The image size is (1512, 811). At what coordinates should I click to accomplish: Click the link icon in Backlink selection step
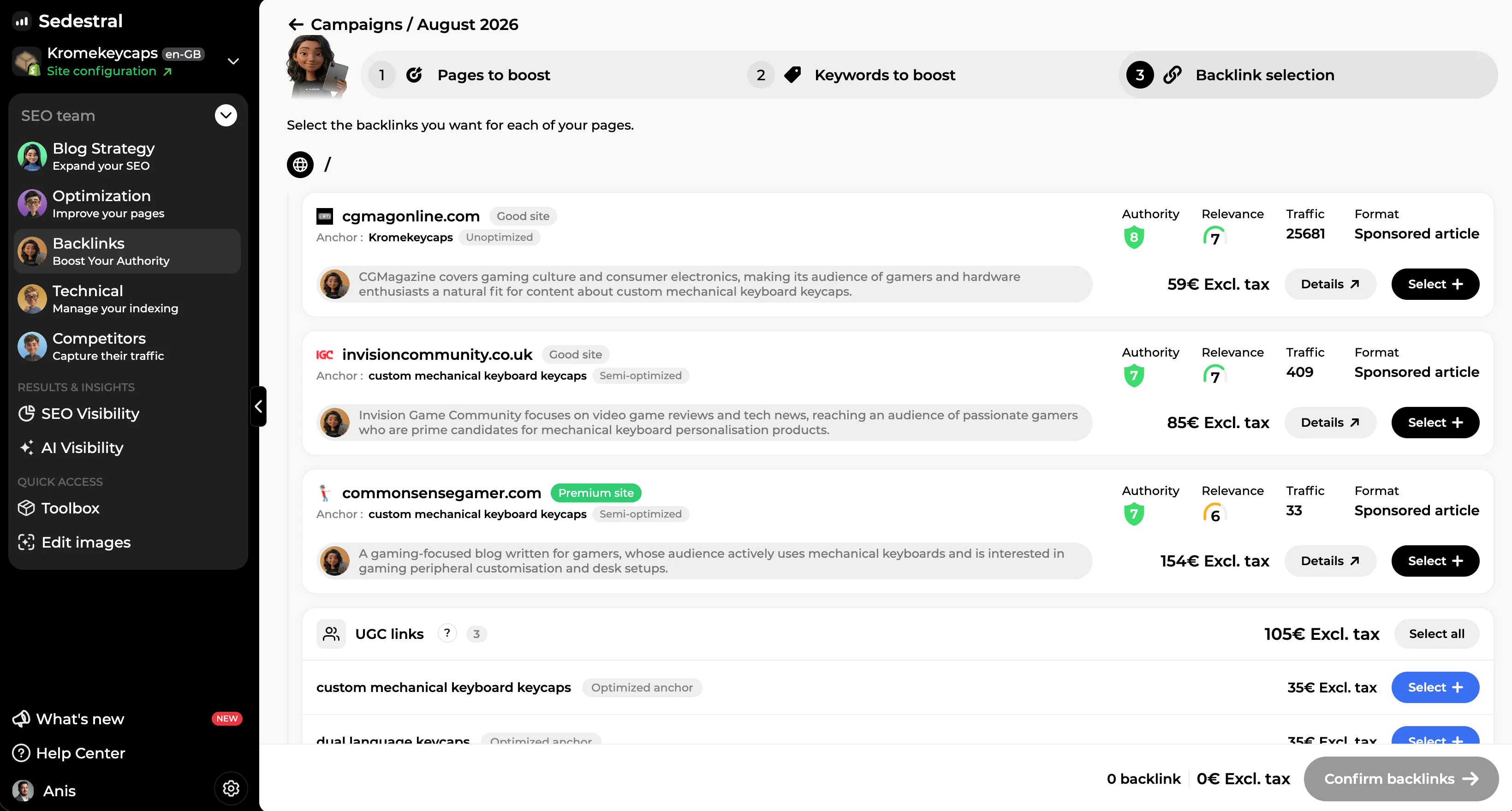[1172, 75]
